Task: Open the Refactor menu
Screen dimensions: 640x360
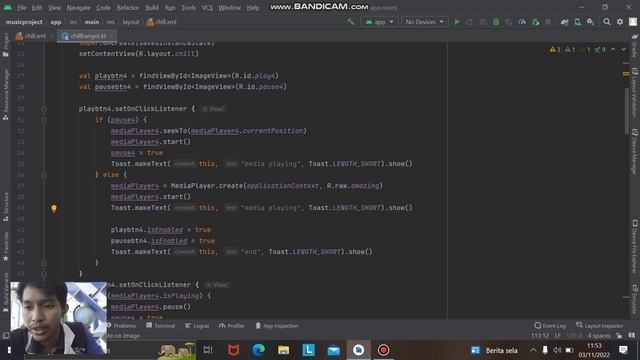Action: (128, 8)
